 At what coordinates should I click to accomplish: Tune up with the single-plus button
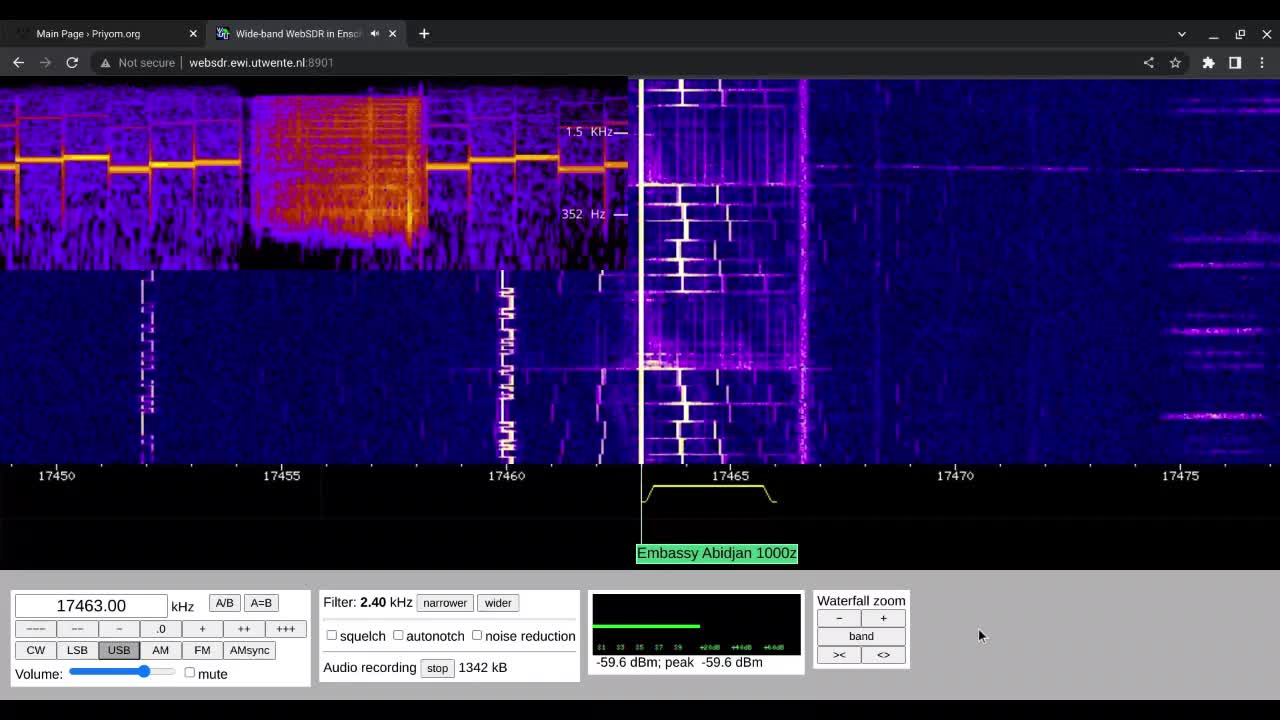coord(202,629)
